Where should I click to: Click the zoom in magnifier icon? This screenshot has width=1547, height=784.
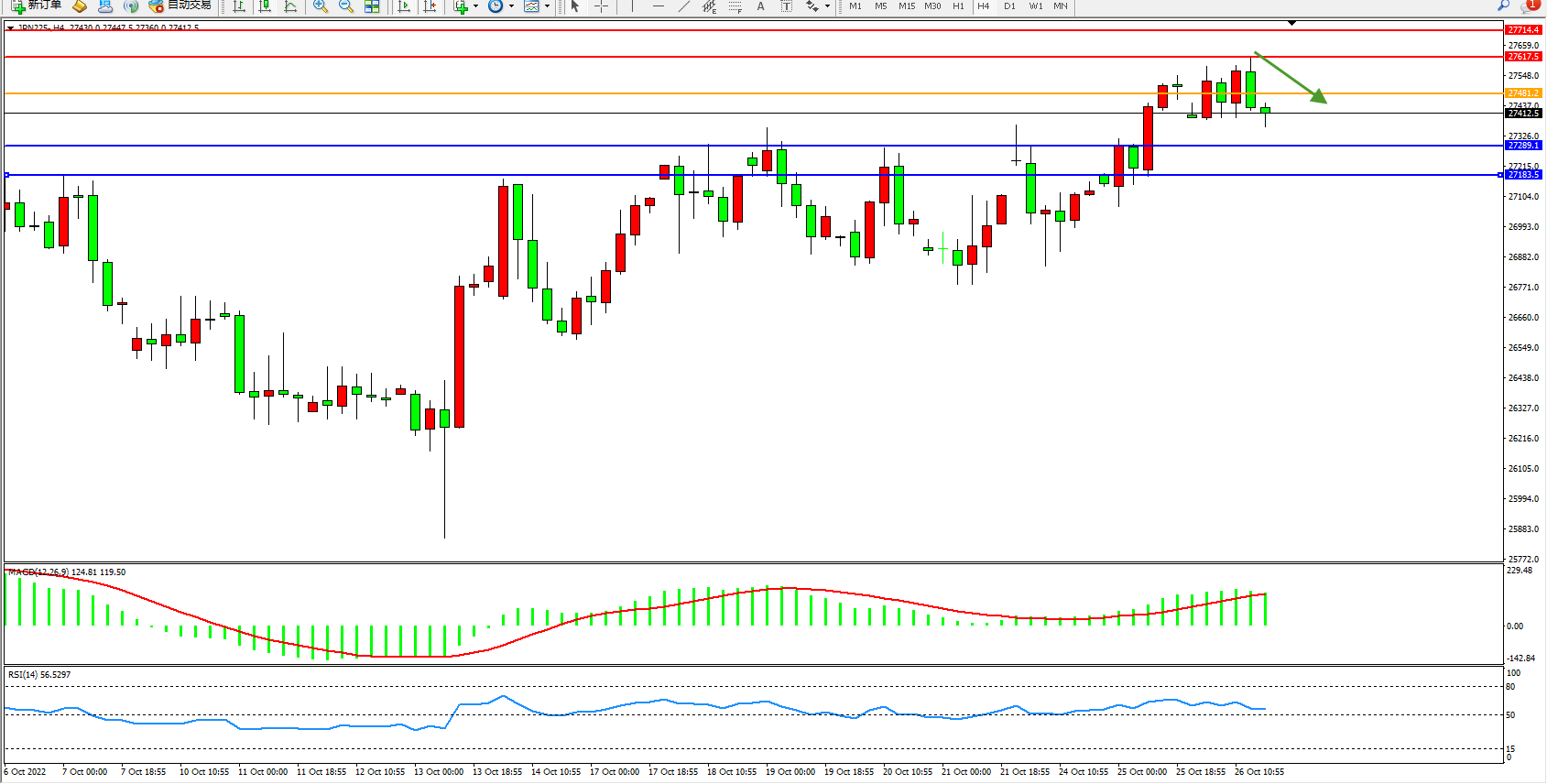[320, 6]
